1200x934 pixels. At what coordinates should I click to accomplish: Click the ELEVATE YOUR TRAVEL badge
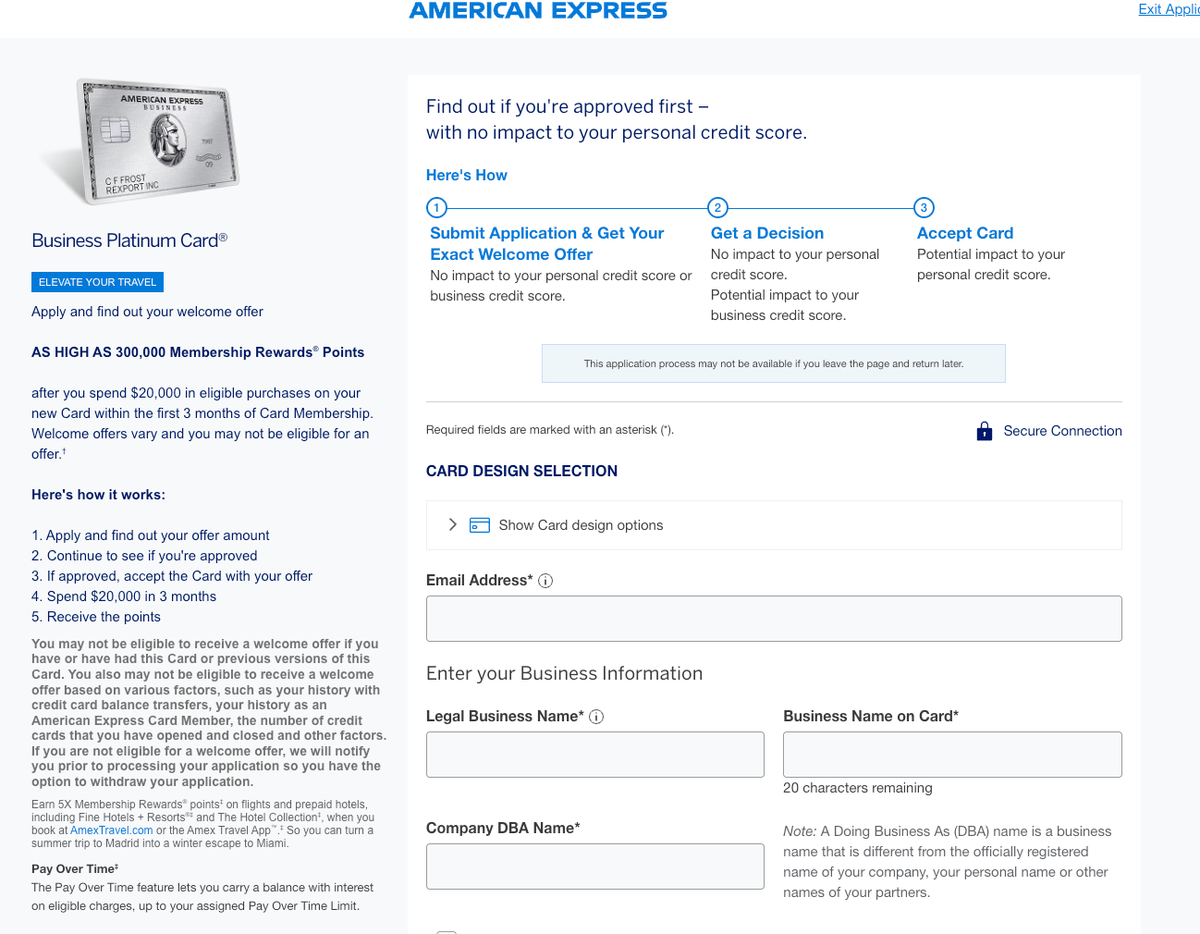point(97,282)
